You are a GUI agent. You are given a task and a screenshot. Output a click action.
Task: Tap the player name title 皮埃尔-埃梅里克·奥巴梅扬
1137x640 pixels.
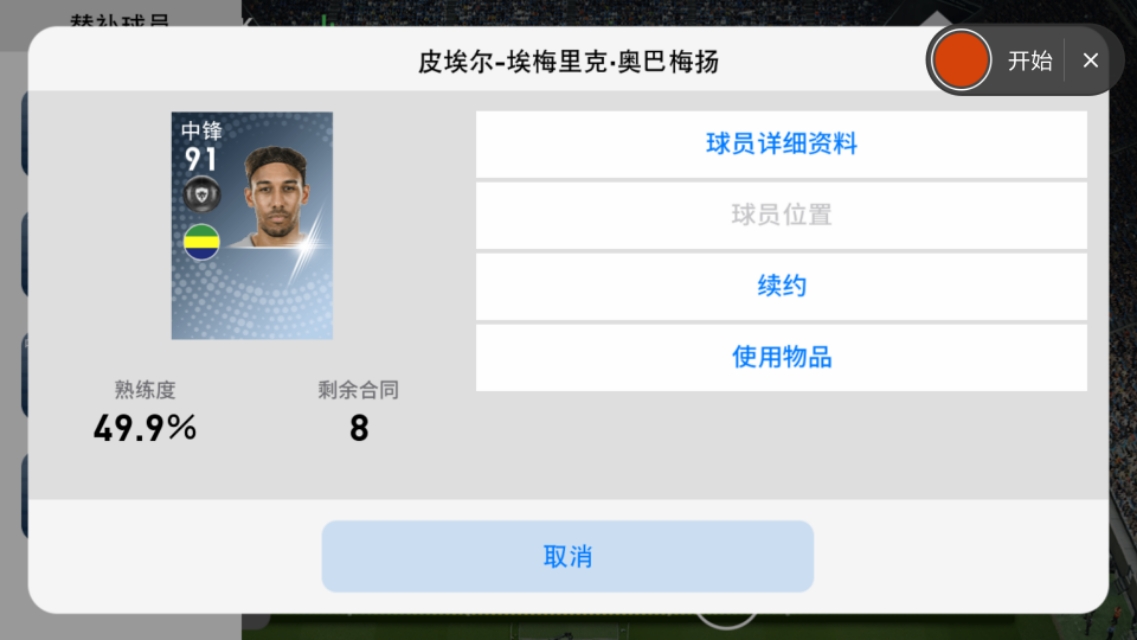pyautogui.click(x=568, y=62)
